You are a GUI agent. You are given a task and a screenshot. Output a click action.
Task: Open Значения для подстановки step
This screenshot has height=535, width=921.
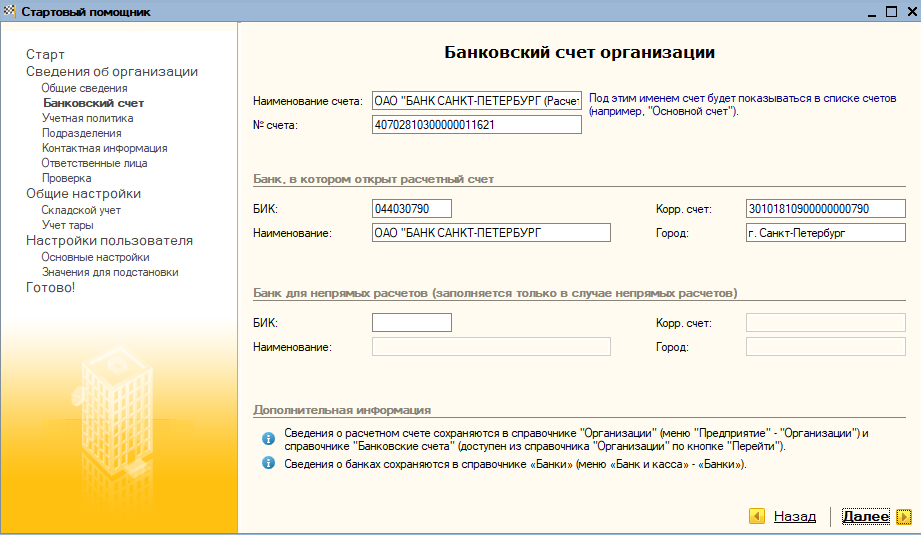[110, 272]
